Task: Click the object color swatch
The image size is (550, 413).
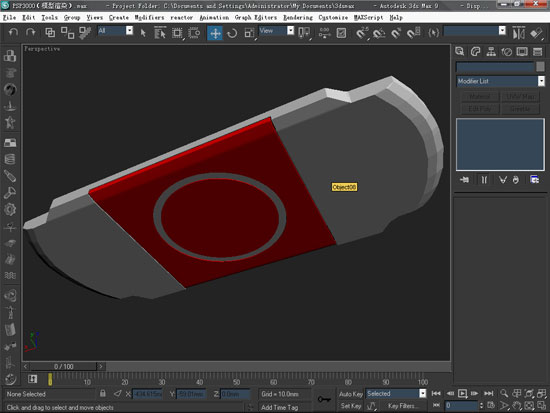Action: tap(540, 66)
